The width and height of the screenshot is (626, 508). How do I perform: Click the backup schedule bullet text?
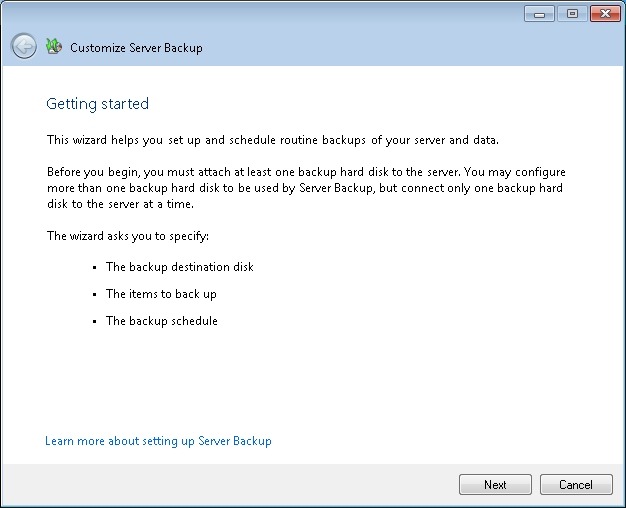coord(162,321)
